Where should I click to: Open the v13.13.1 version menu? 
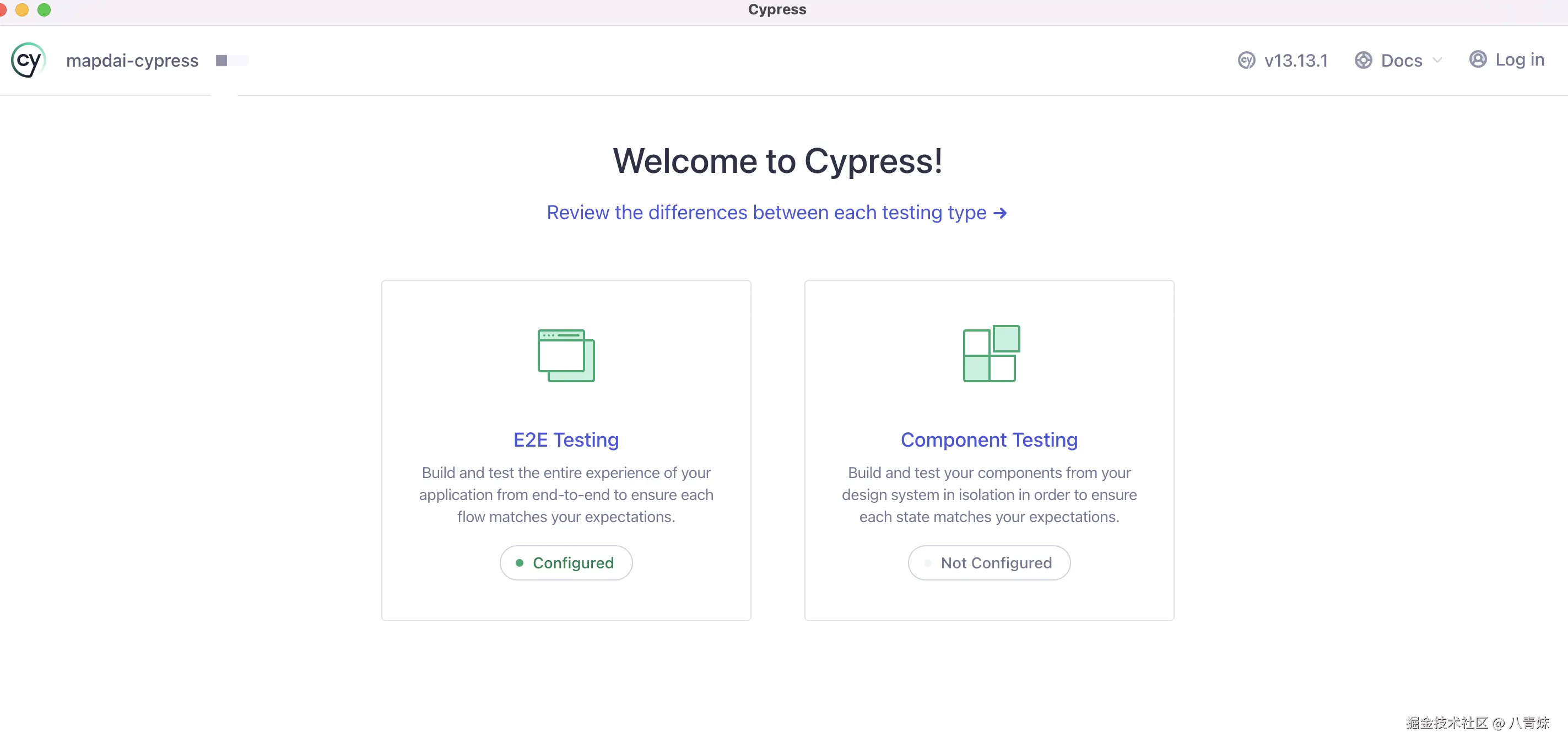pos(1295,60)
